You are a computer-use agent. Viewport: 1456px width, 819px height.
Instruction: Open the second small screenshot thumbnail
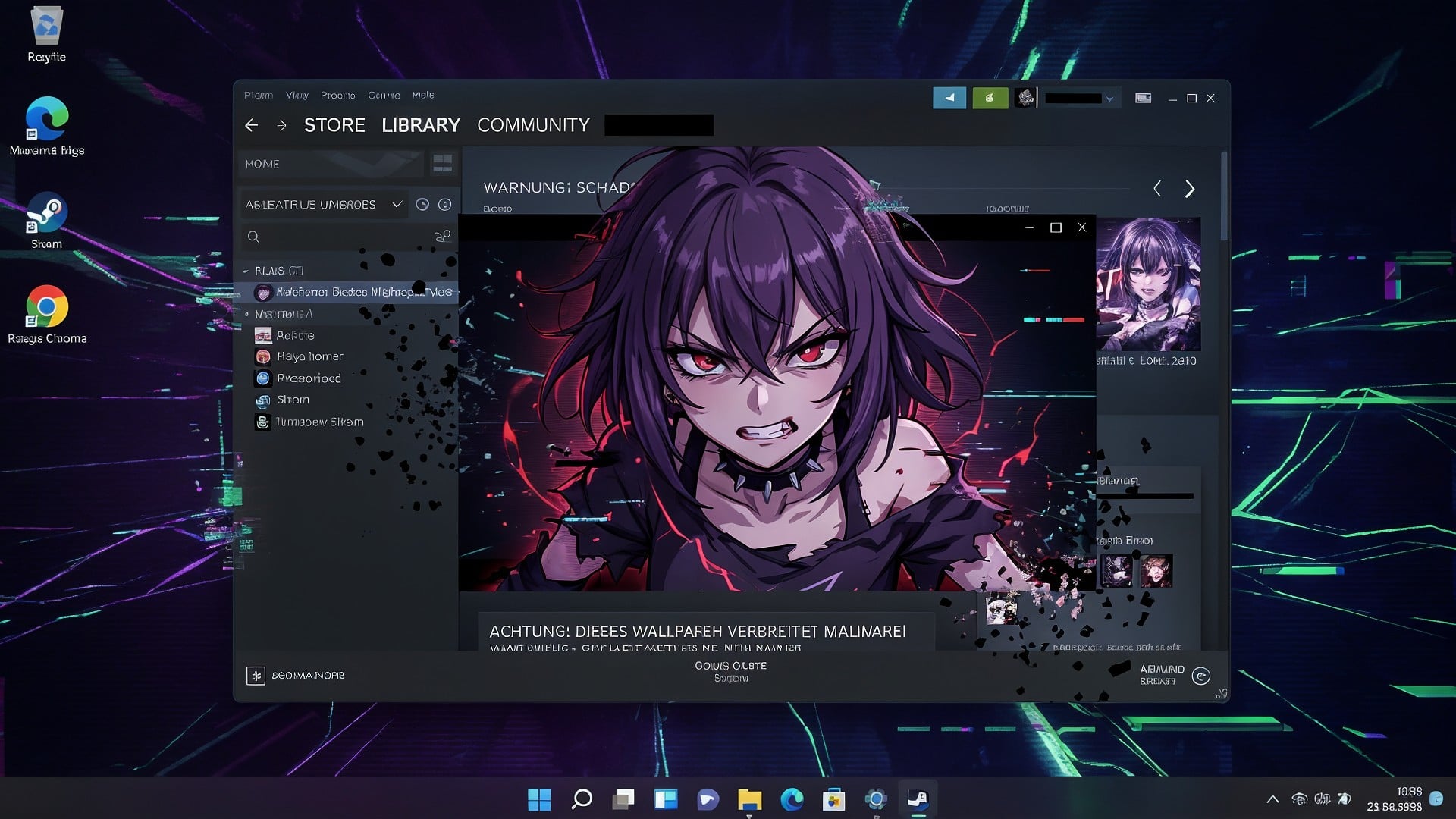point(1156,570)
